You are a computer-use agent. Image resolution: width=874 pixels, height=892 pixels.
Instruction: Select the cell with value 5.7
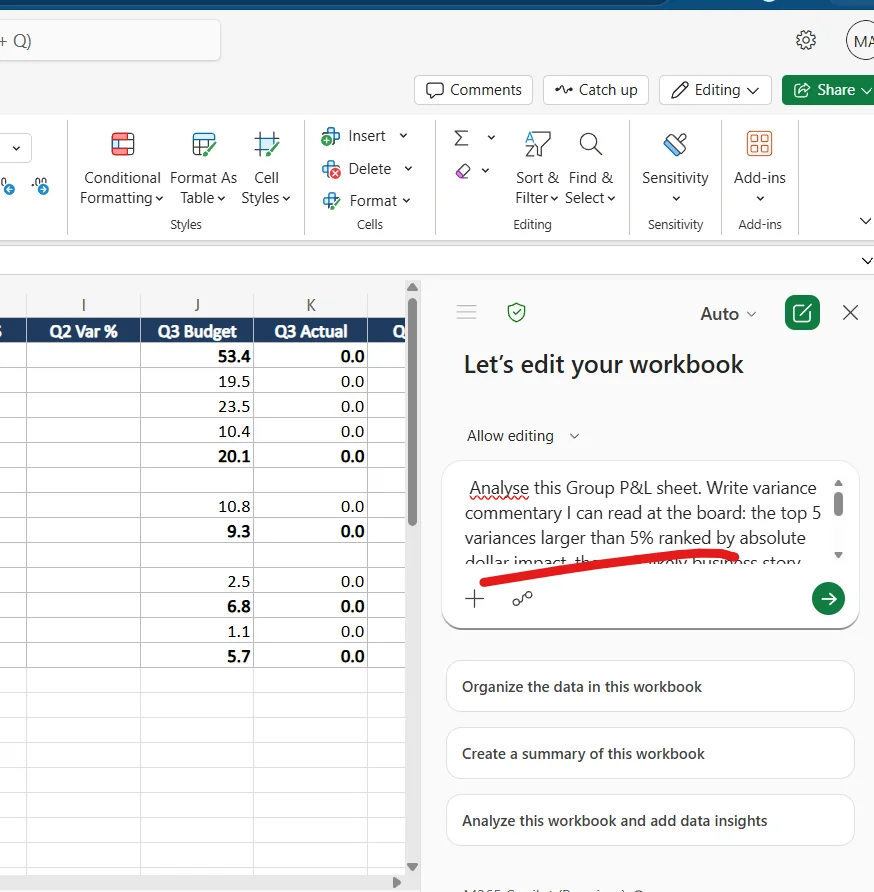(197, 656)
